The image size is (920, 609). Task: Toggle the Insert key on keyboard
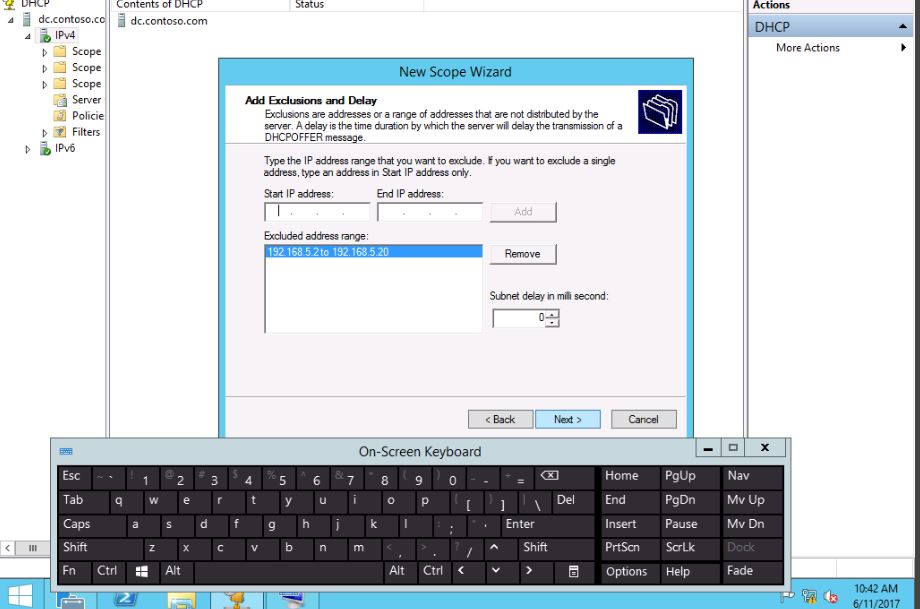630,524
